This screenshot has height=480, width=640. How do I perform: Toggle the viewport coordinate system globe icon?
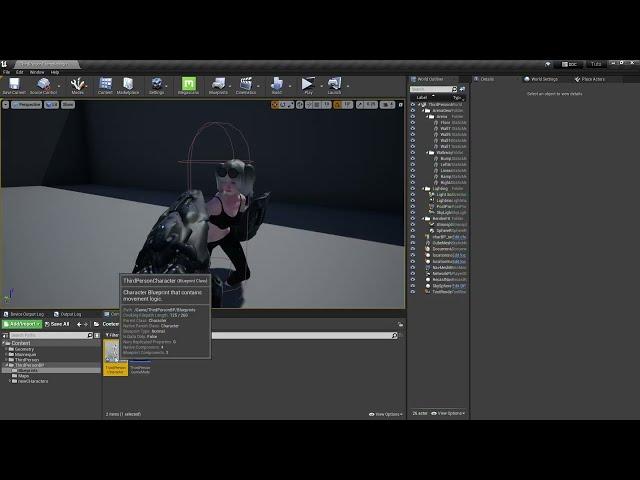click(300, 105)
